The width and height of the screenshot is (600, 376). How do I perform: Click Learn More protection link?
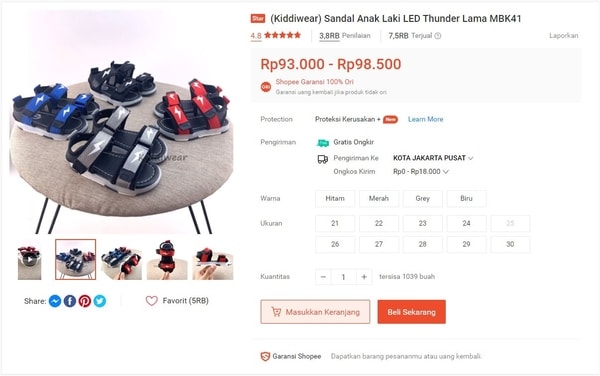426,119
